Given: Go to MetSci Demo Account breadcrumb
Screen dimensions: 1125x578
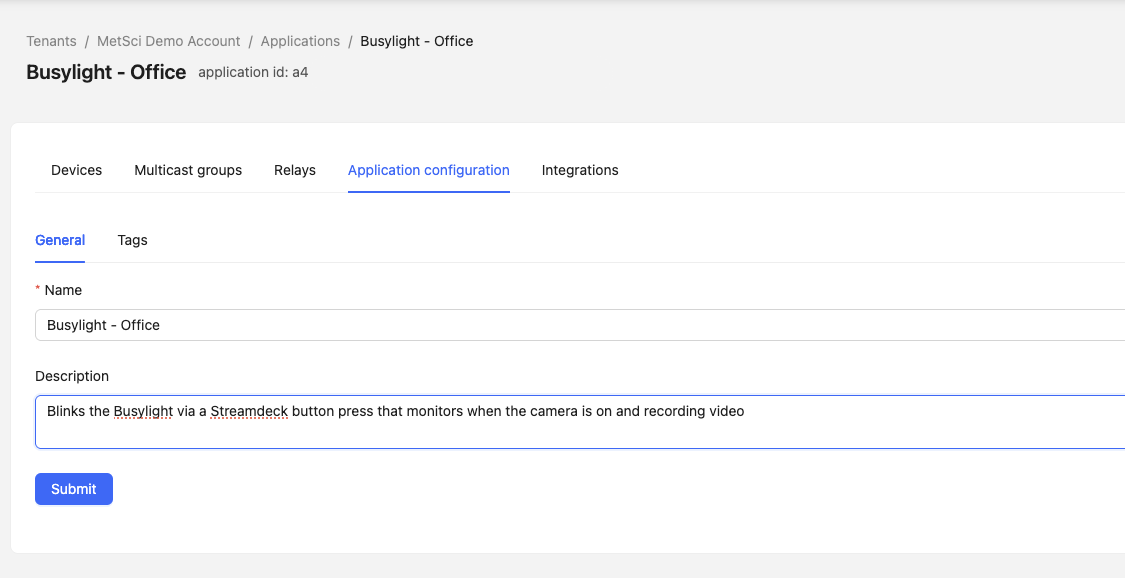Looking at the screenshot, I should pyautogui.click(x=168, y=41).
